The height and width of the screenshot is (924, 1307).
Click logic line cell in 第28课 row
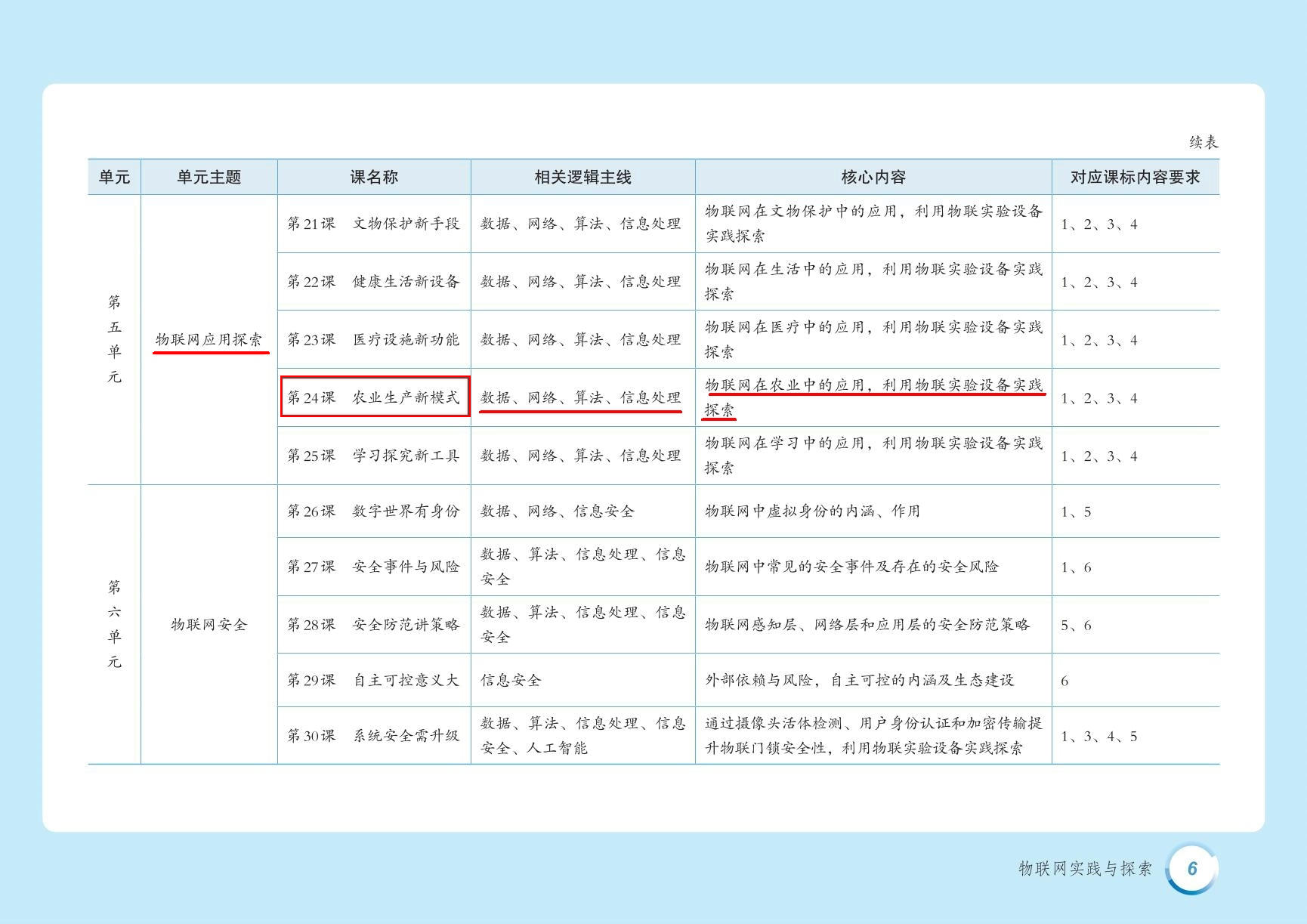pyautogui.click(x=583, y=625)
